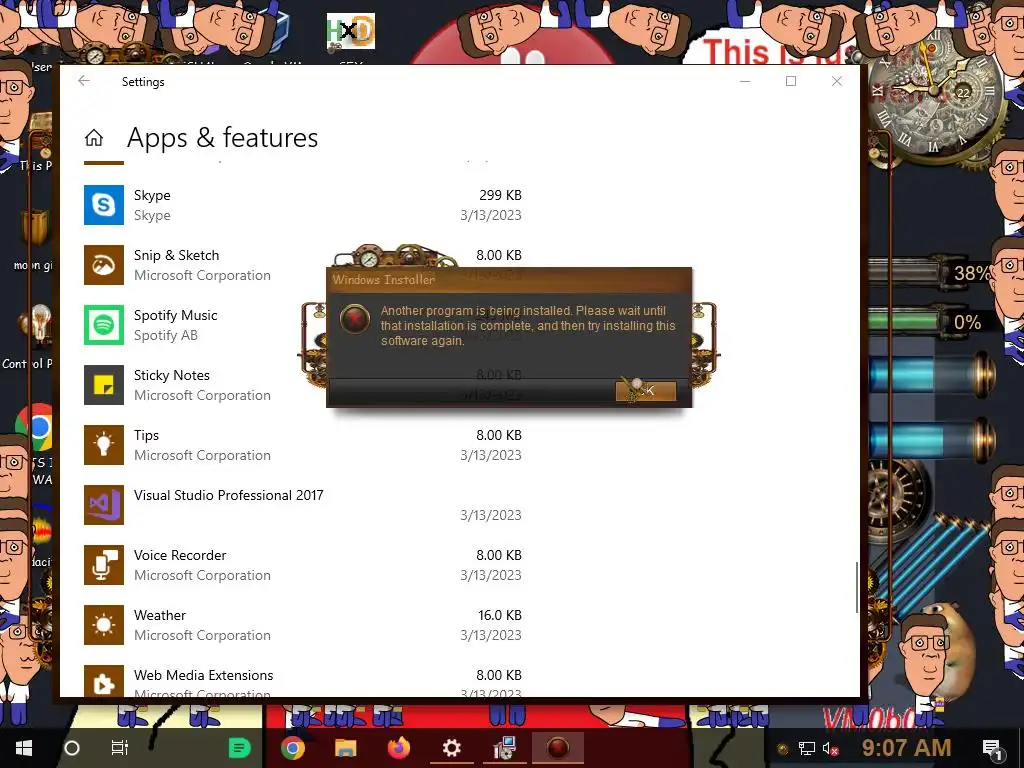Open the Windows Start menu
The image size is (1024, 768).
tap(24, 748)
